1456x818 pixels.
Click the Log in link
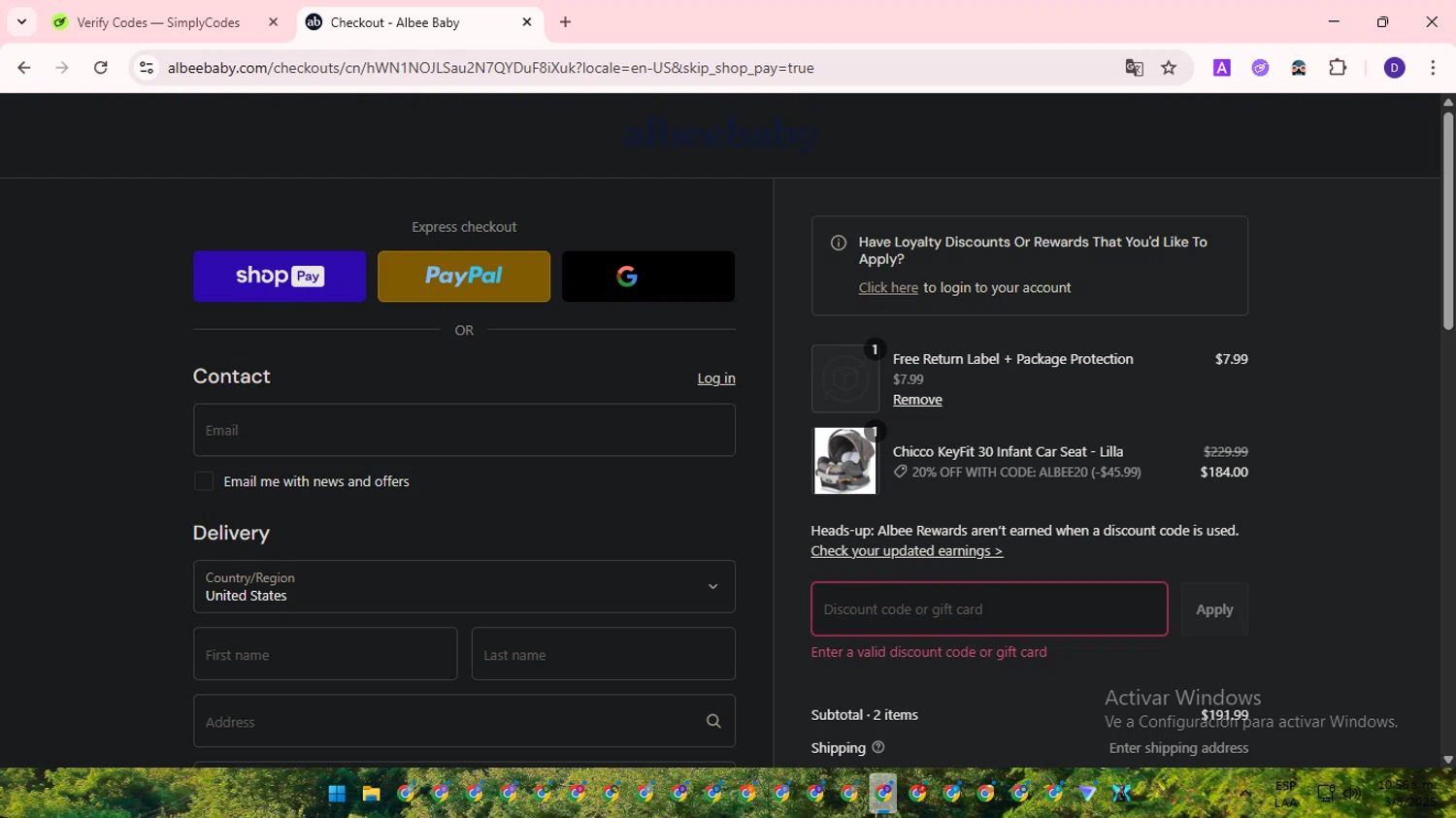[x=716, y=378]
